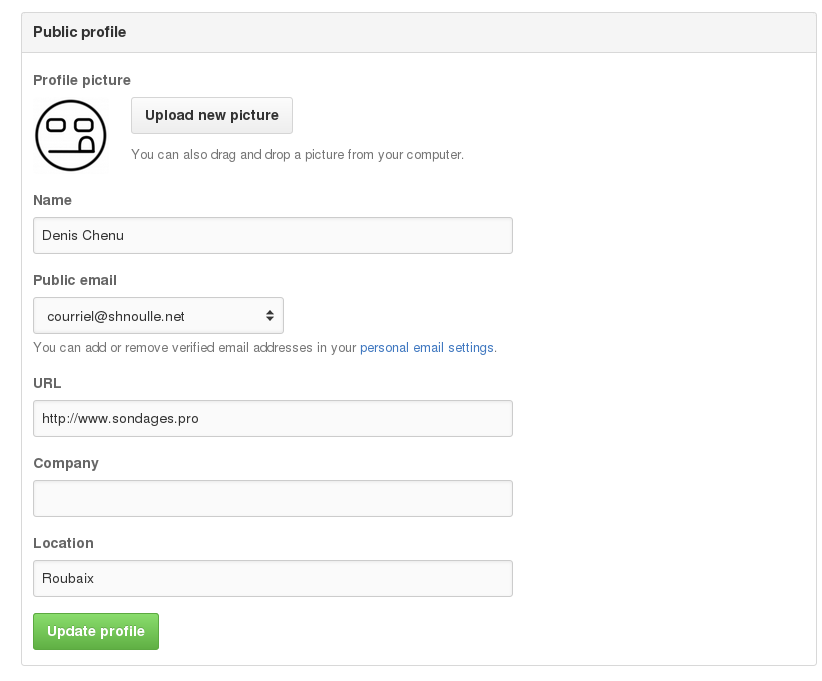
Task: Select the empty Company text box
Action: (x=272, y=498)
